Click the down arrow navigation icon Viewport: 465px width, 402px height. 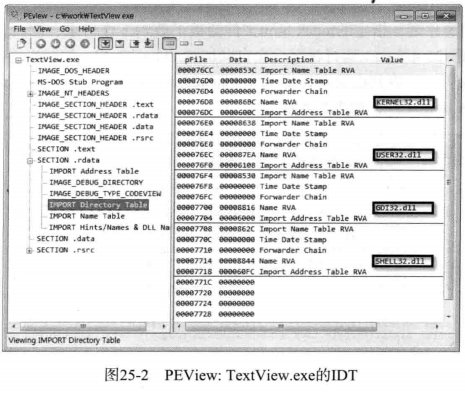[56, 44]
